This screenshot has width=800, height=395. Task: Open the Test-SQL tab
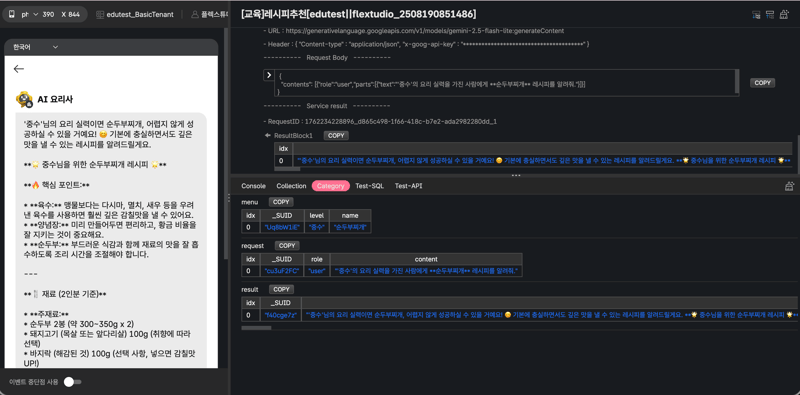369,186
